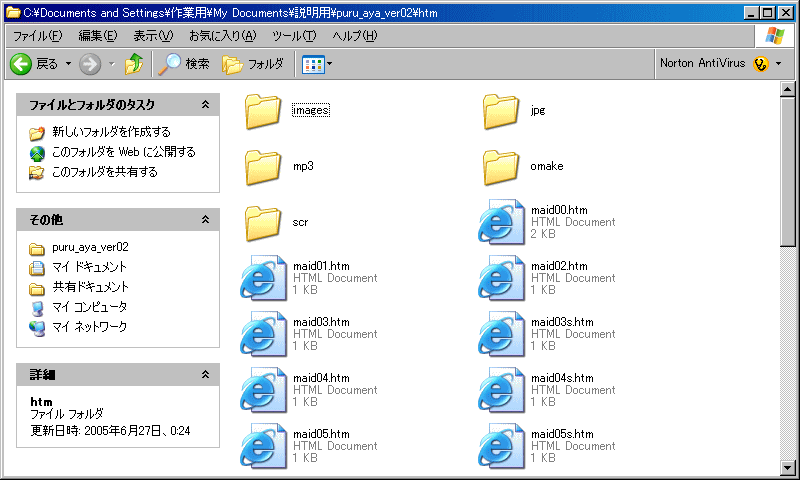Select the maid05.htm file icon
This screenshot has width=800, height=480.
tap(264, 446)
